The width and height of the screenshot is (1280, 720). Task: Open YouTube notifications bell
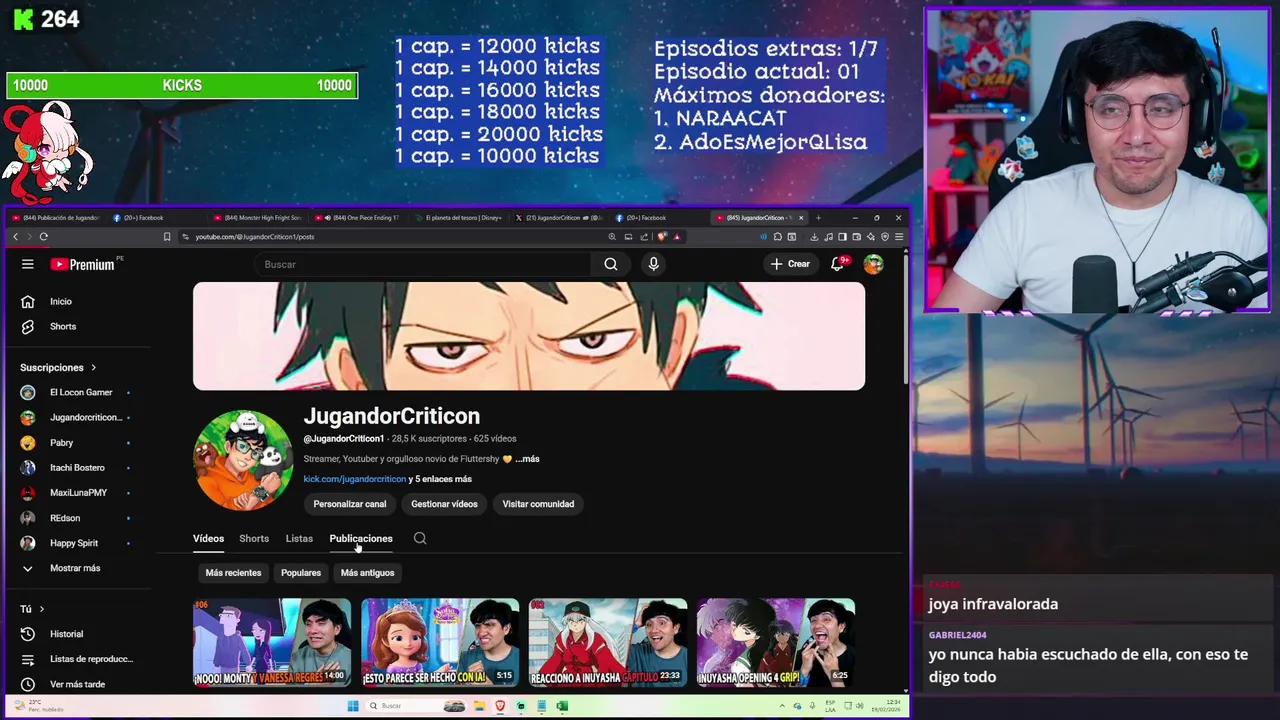[838, 264]
